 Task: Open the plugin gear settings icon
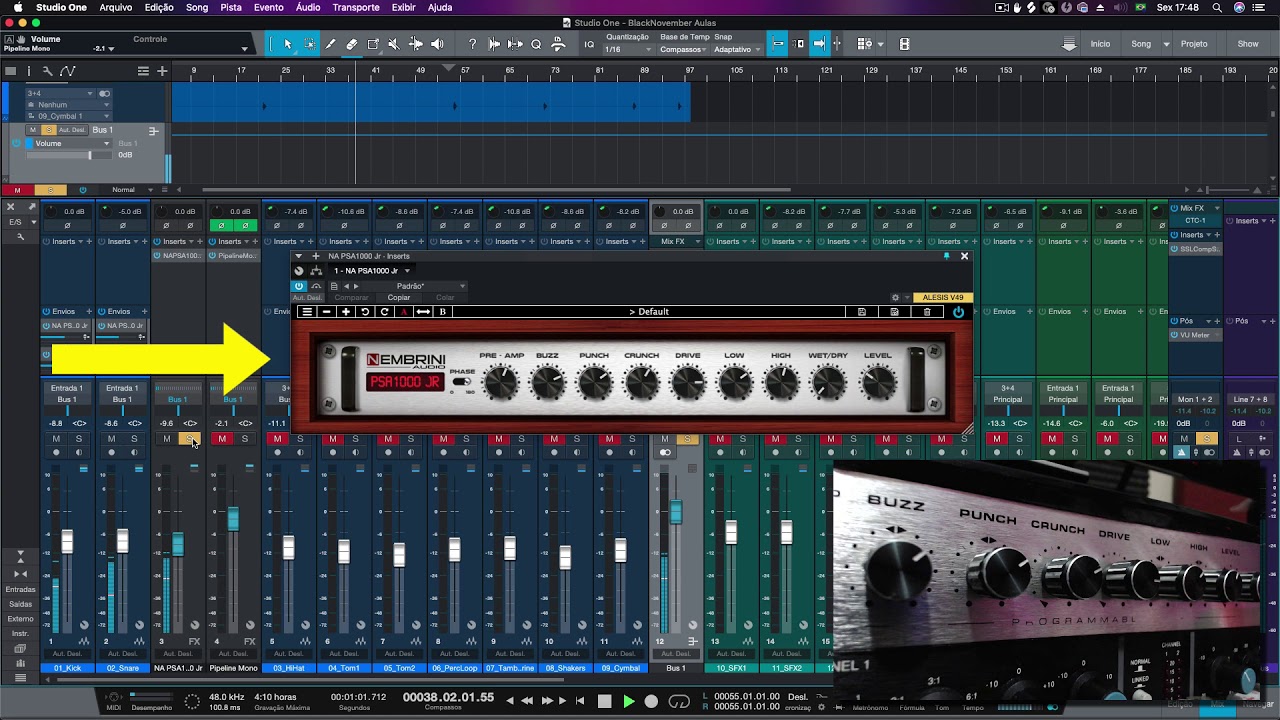click(x=895, y=297)
